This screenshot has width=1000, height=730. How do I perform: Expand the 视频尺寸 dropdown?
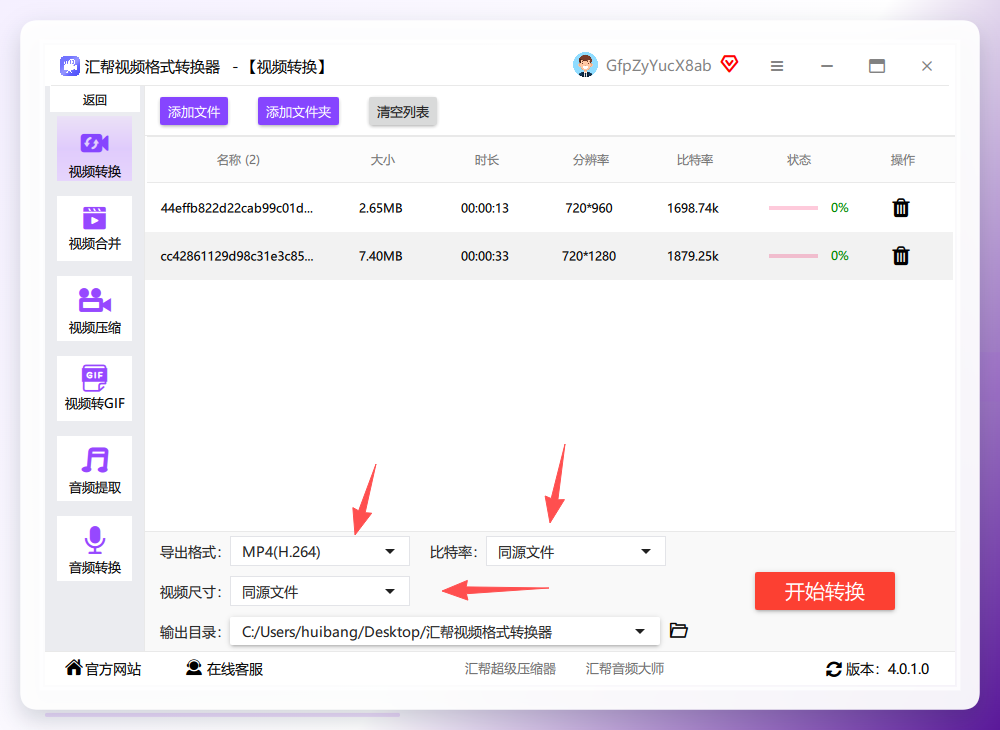pos(320,592)
